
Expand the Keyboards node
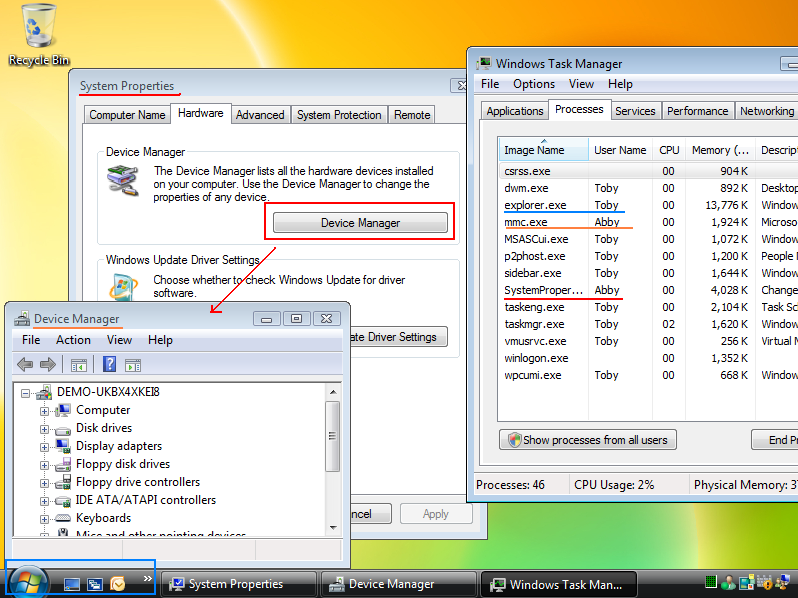(x=44, y=519)
